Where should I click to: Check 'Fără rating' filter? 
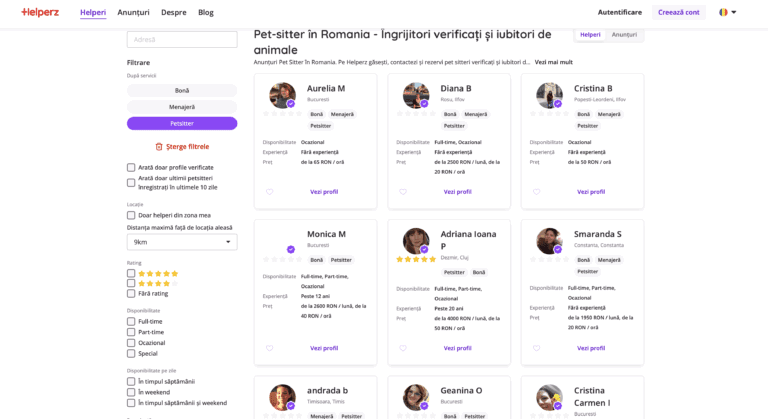click(x=131, y=294)
